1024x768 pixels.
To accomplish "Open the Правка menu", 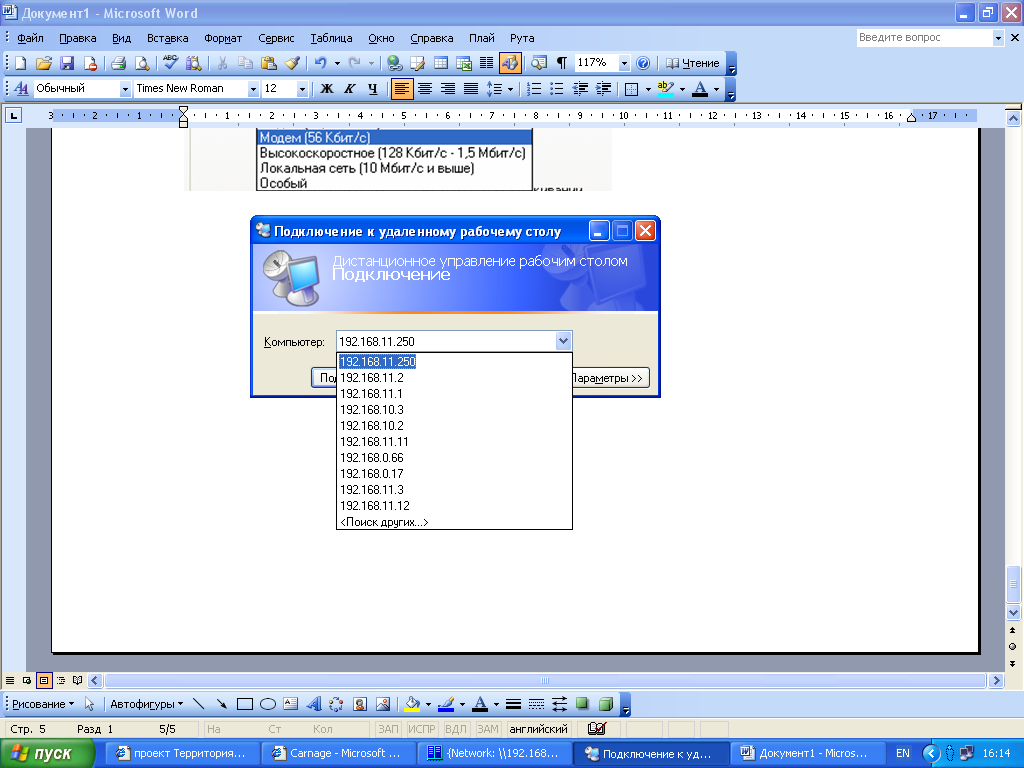I will [x=78, y=38].
